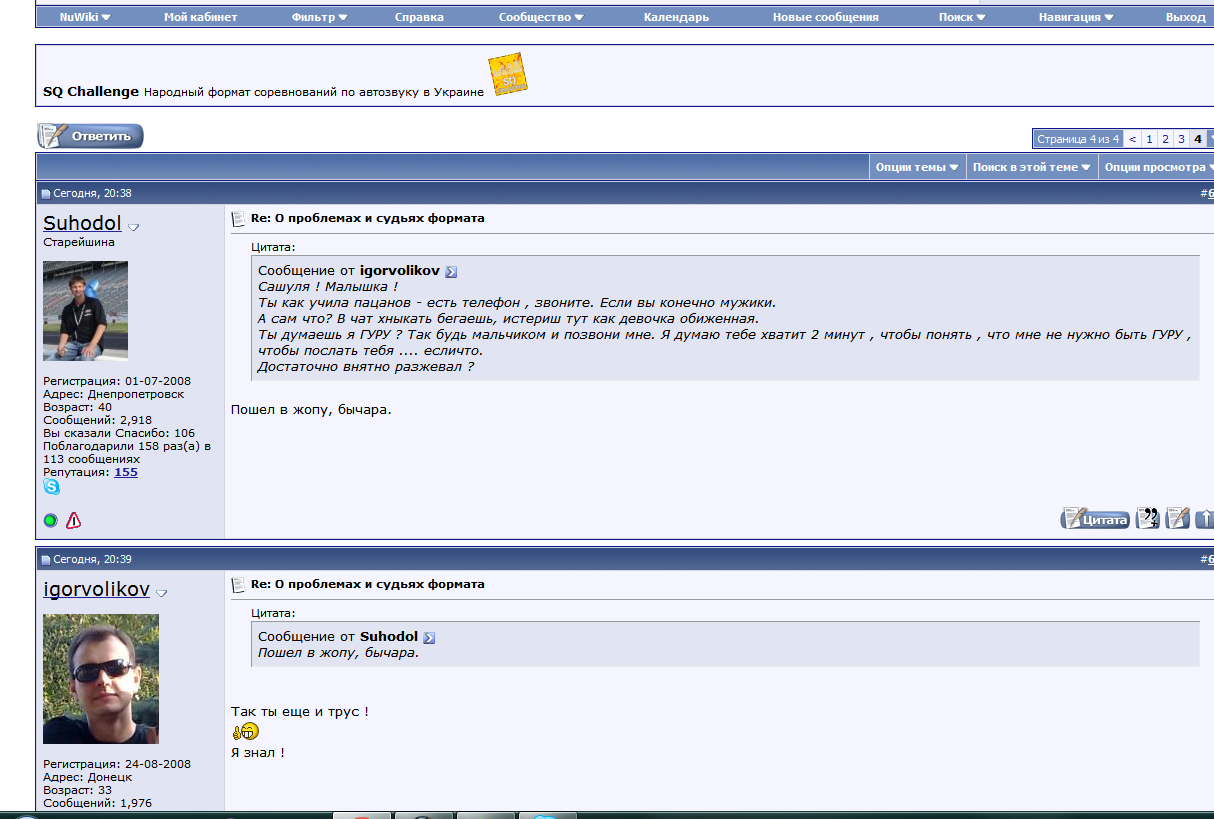Screen dimensions: 1214x819
Task: View original post arrow next to Suhodol quote
Action: [x=429, y=637]
